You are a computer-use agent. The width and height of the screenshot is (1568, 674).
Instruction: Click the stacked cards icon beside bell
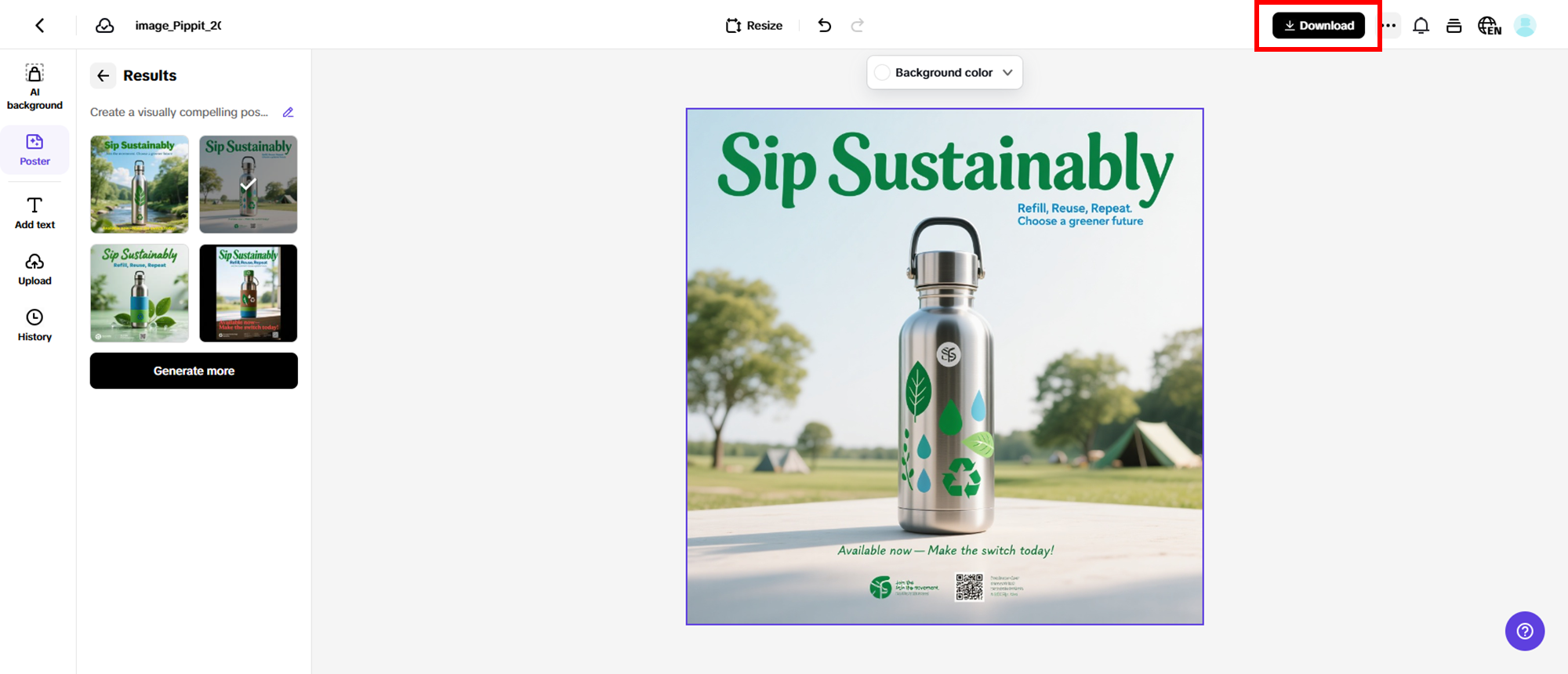(x=1454, y=26)
